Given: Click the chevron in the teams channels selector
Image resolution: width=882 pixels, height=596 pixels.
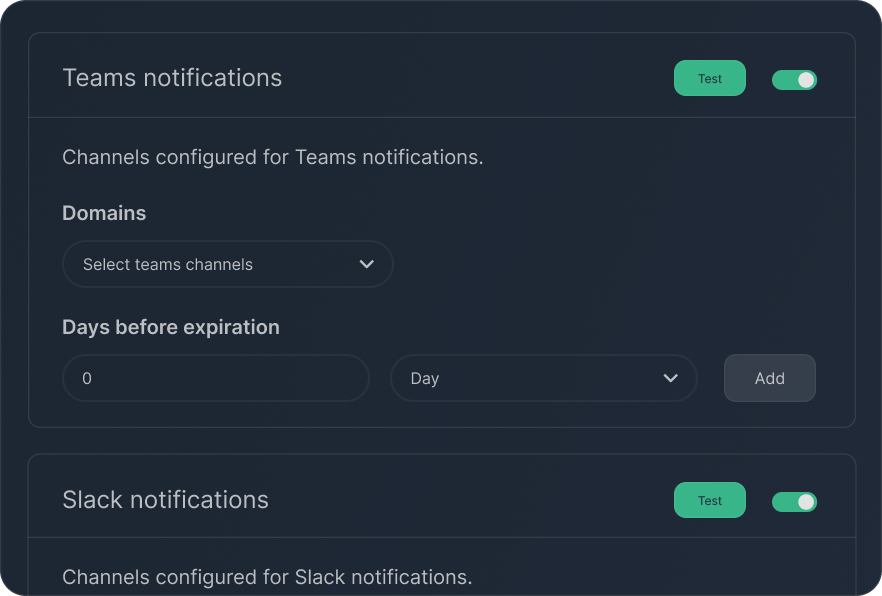Looking at the screenshot, I should point(366,264).
